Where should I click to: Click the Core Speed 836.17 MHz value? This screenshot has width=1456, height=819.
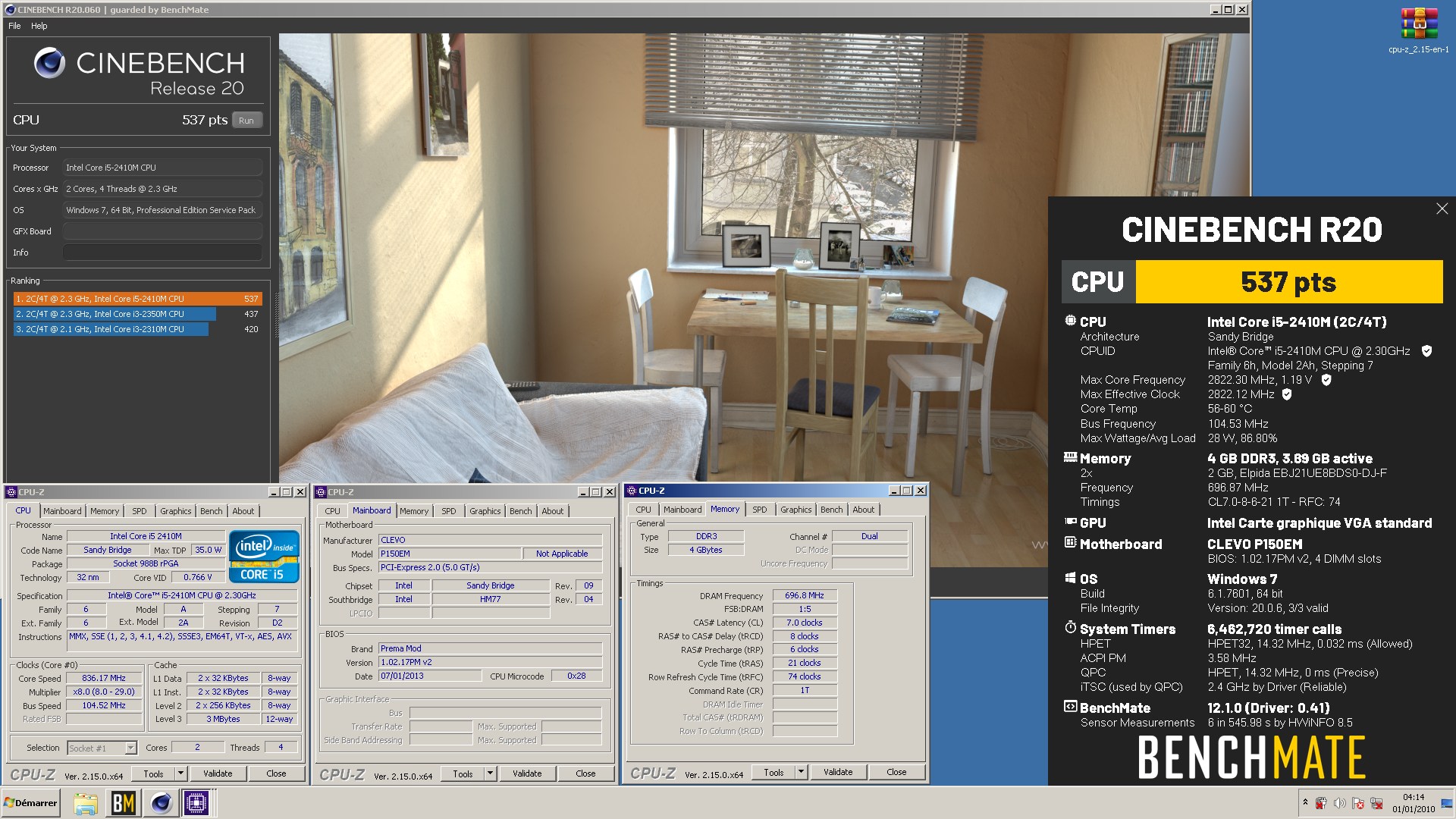[x=104, y=679]
